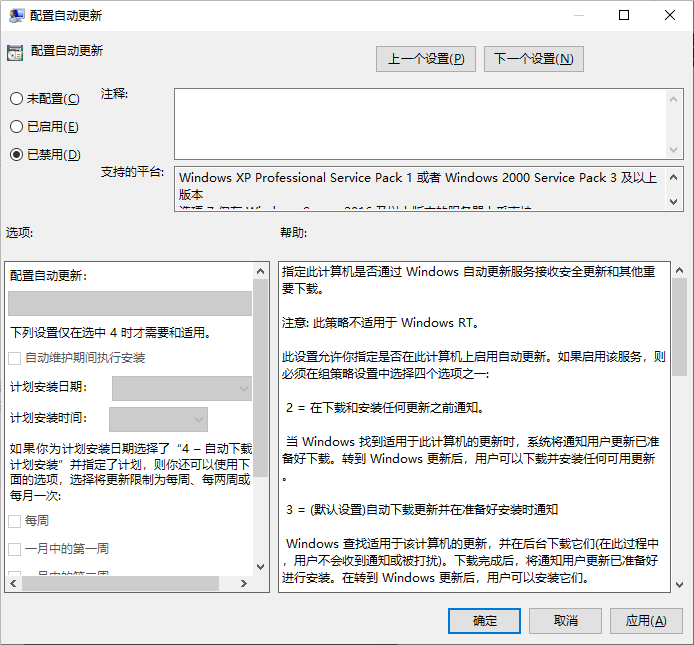Image resolution: width=694 pixels, height=645 pixels.
Task: Open the 计划安装时间 dropdown
Action: 158,419
